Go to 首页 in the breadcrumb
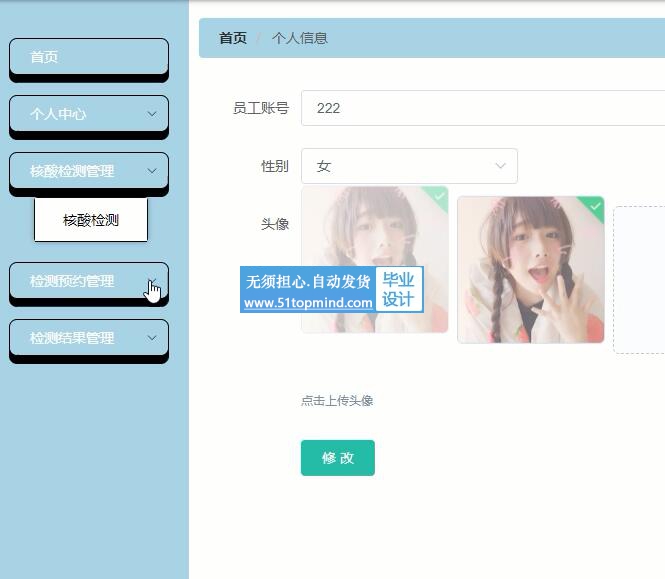This screenshot has width=665, height=579. pyautogui.click(x=233, y=38)
